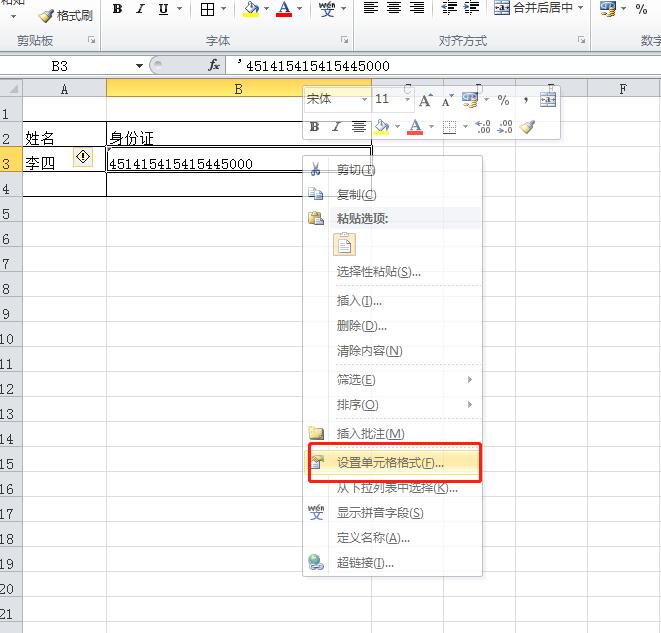Open the 对齐方式 group dialog launcher
The width and height of the screenshot is (661, 633).
pos(582,40)
